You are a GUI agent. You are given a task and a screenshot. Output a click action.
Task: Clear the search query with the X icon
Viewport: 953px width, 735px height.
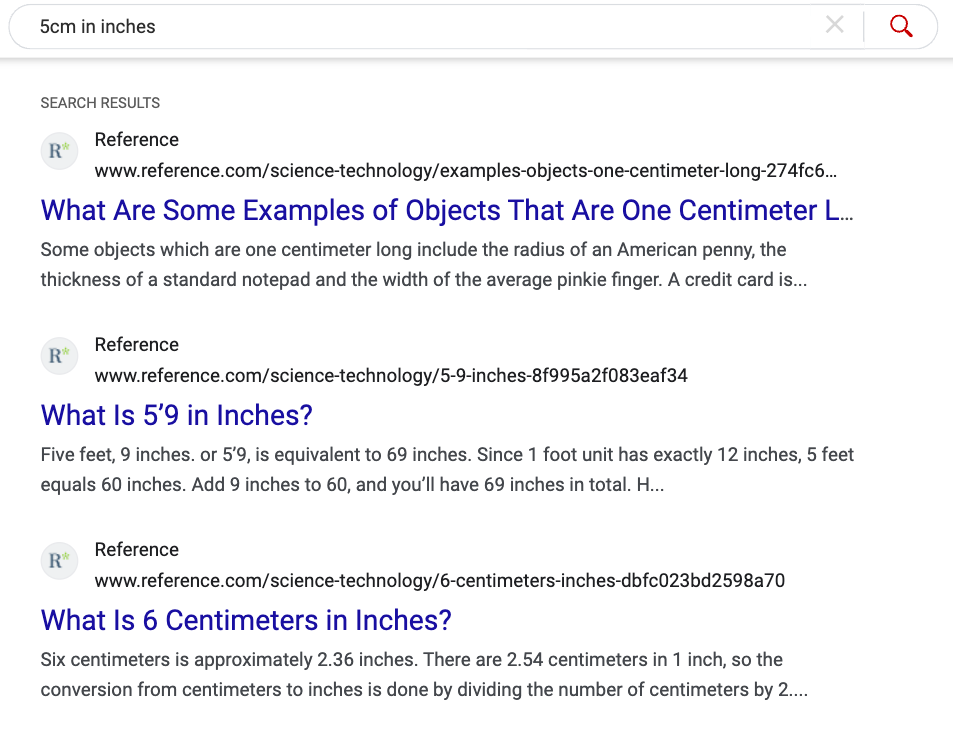pos(834,26)
